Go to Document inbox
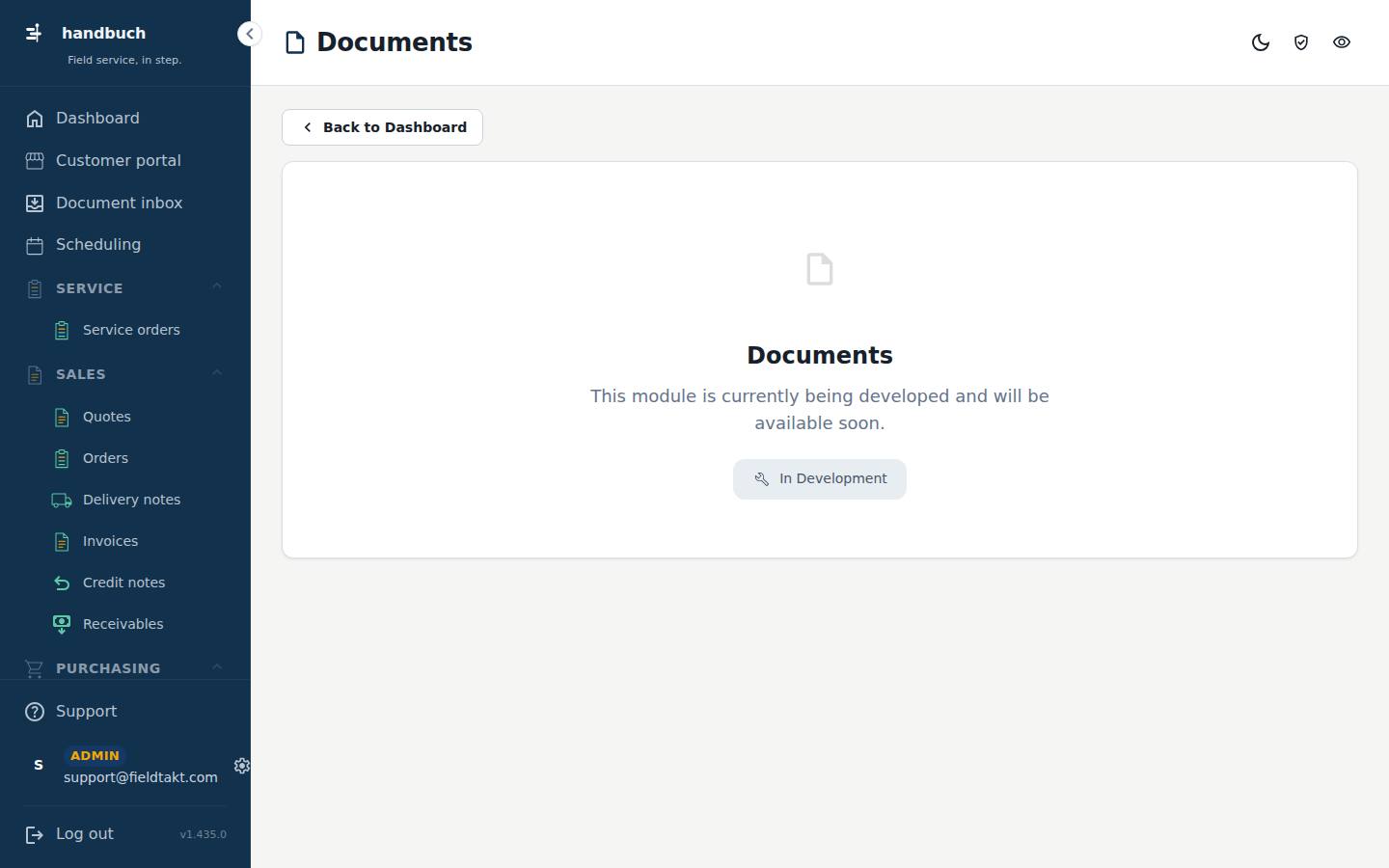 125,203
